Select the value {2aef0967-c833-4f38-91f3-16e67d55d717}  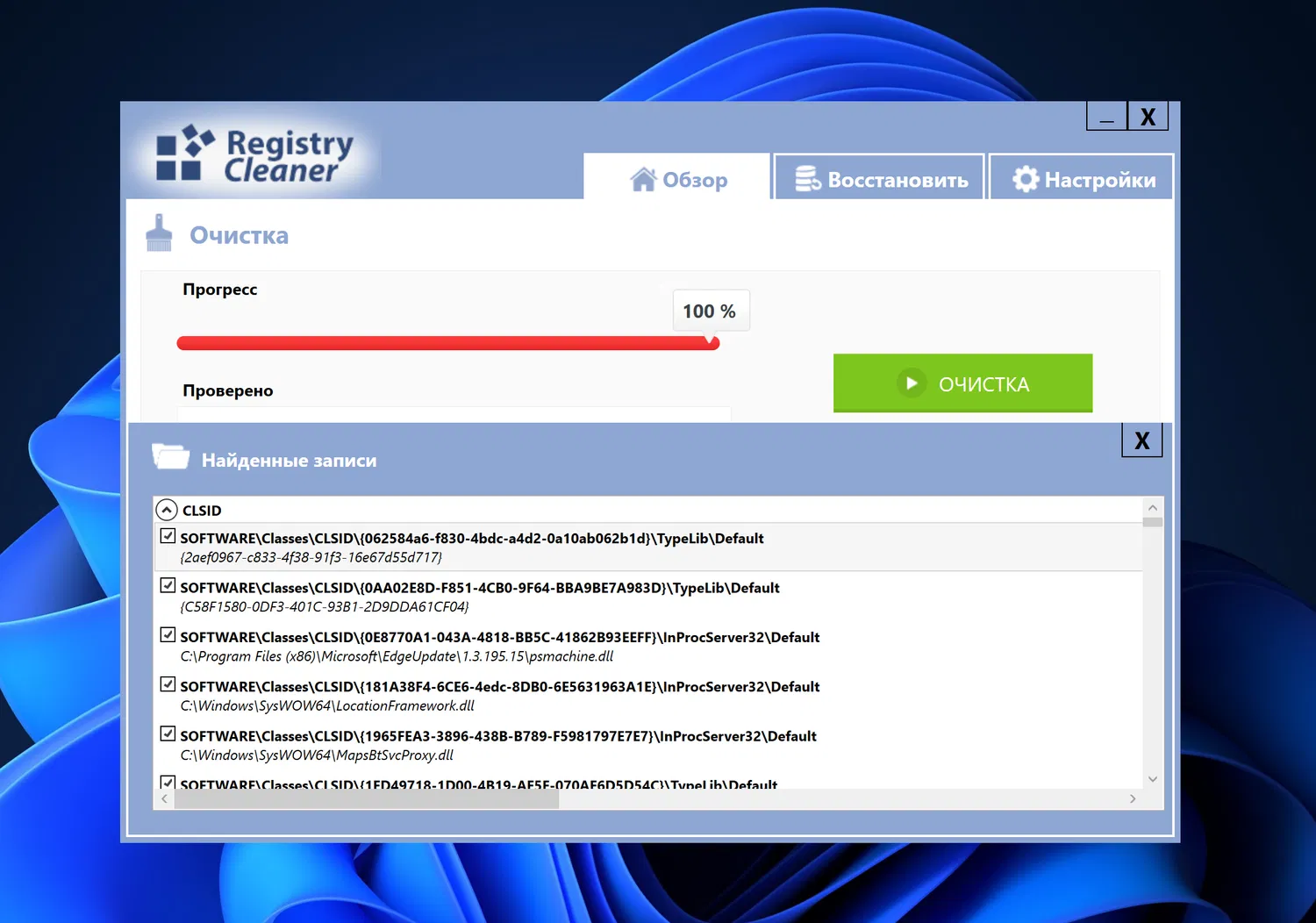311,558
